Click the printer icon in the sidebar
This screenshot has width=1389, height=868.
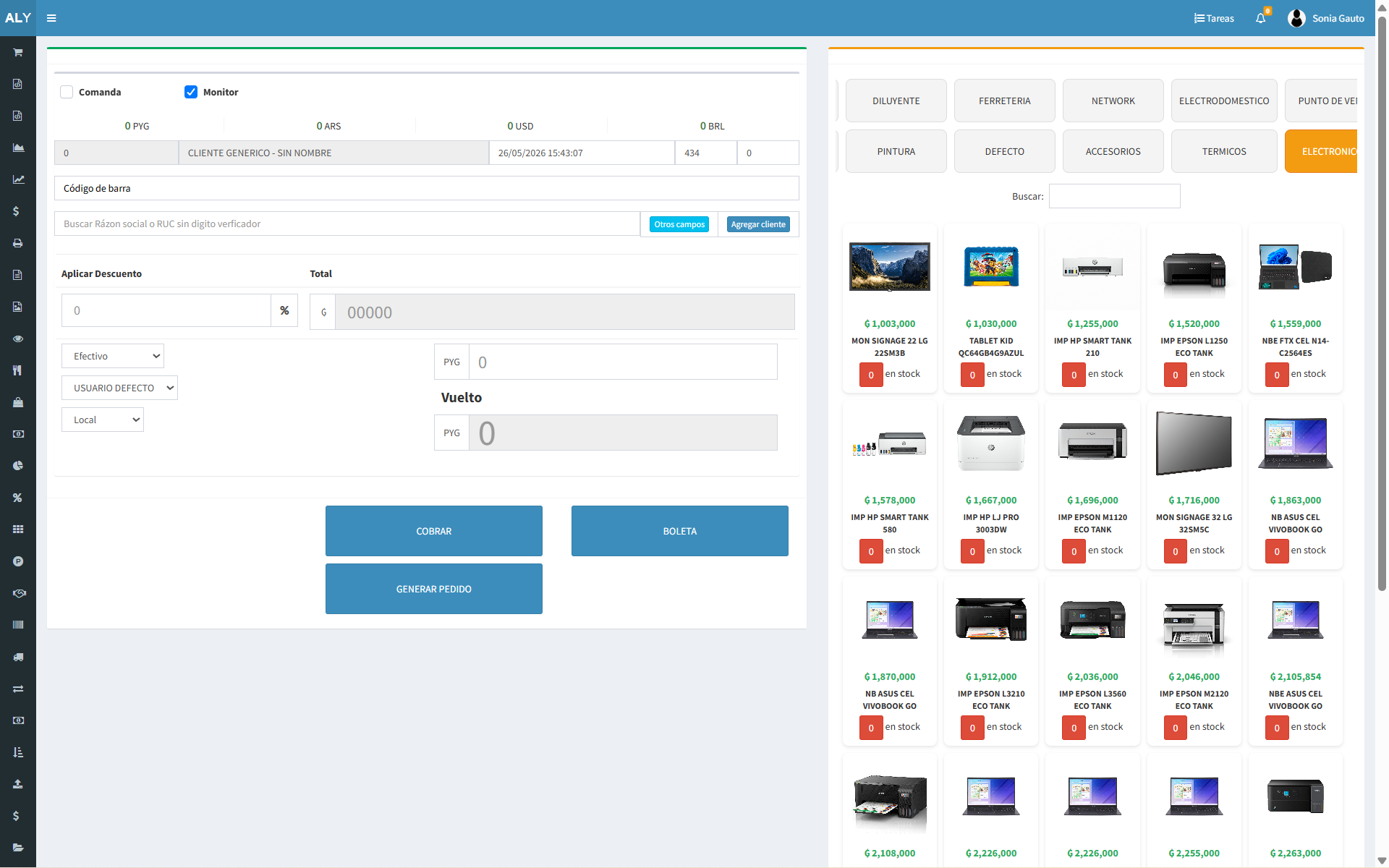[x=18, y=243]
